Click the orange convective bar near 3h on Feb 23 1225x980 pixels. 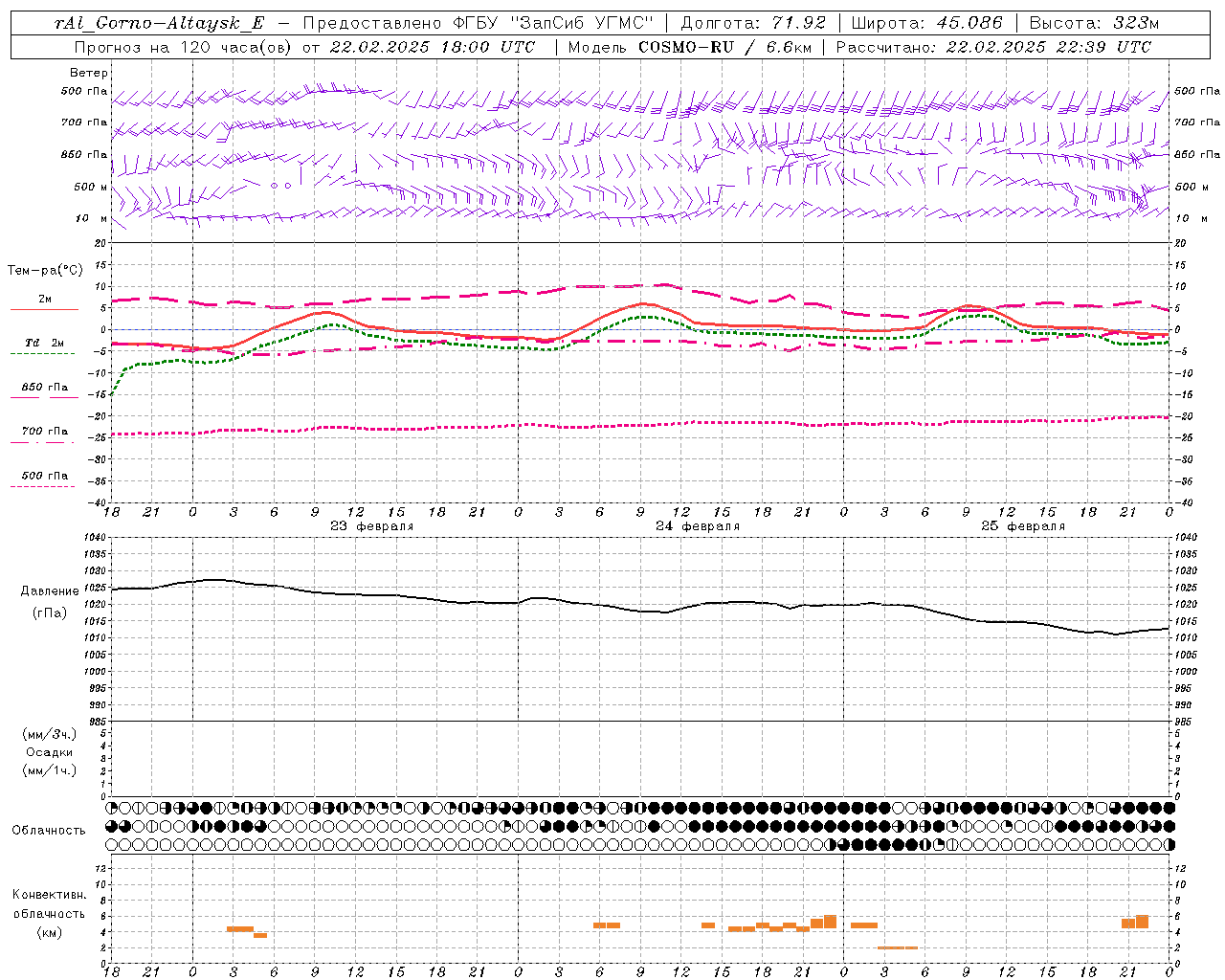click(x=240, y=928)
